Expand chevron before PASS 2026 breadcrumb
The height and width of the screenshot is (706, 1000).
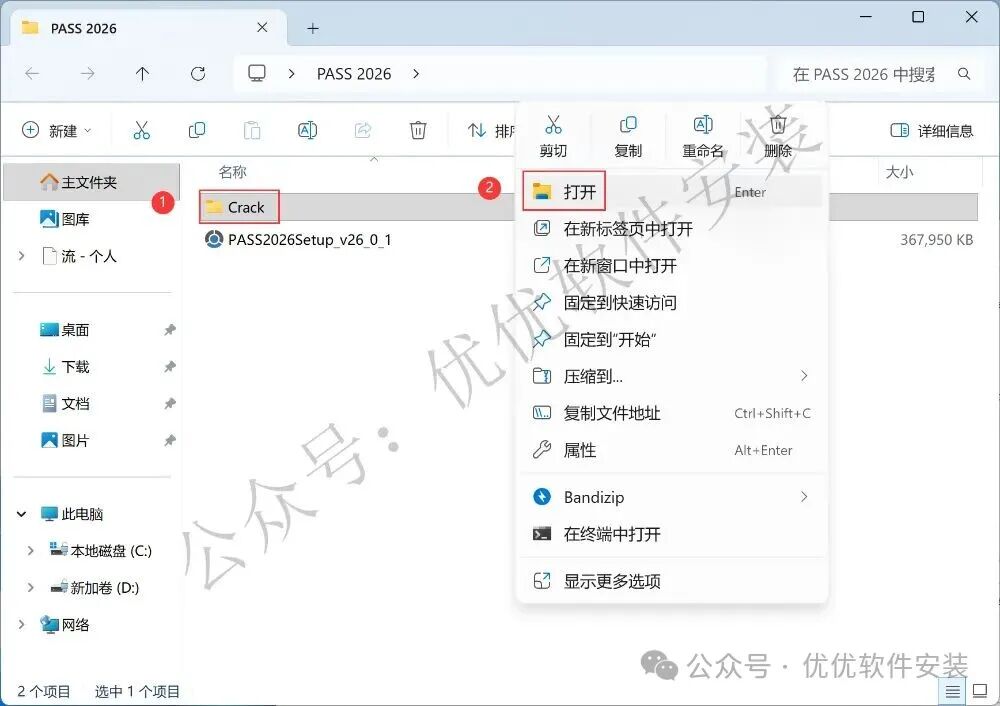291,74
